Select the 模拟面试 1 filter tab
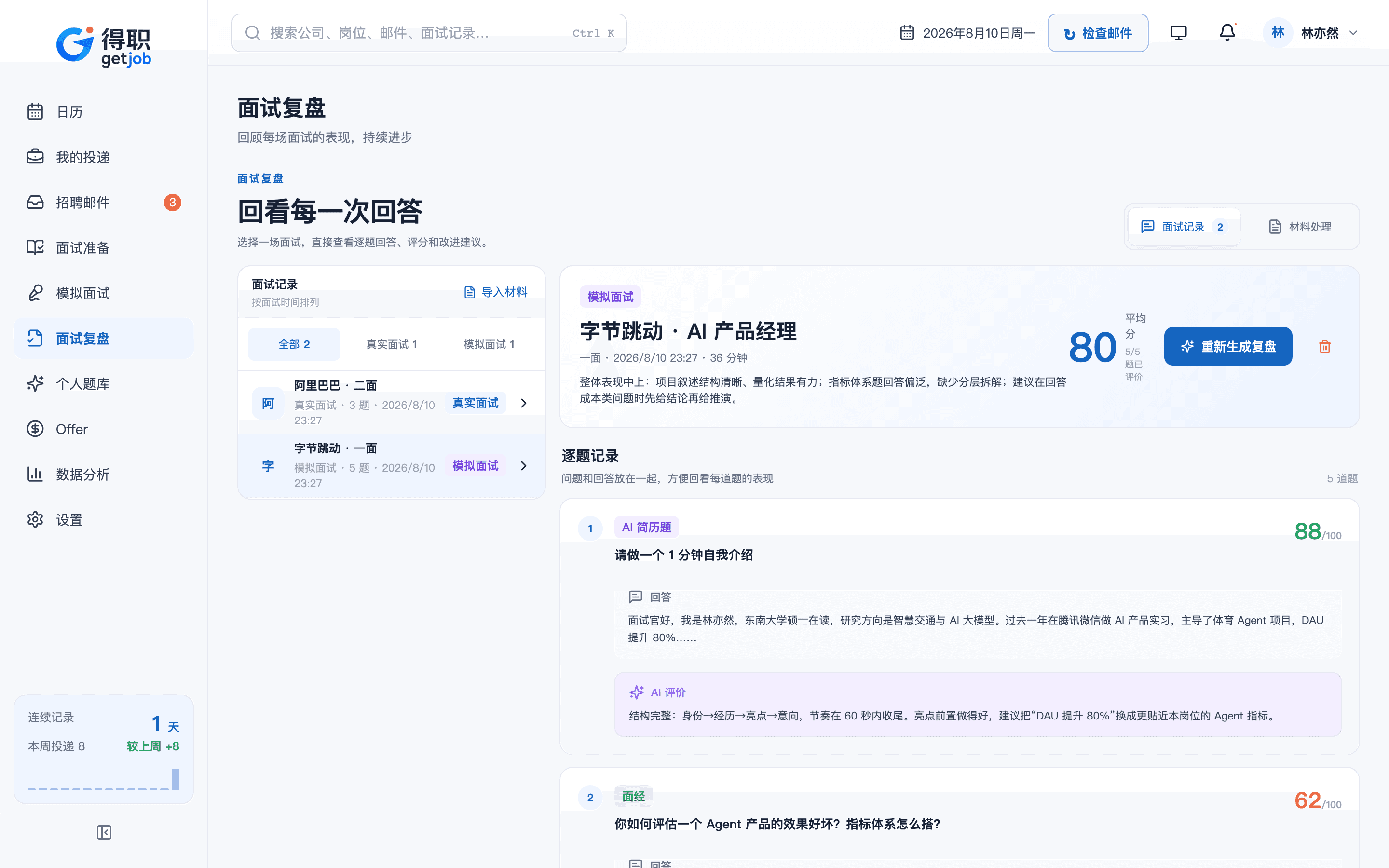1389x868 pixels. point(489,344)
